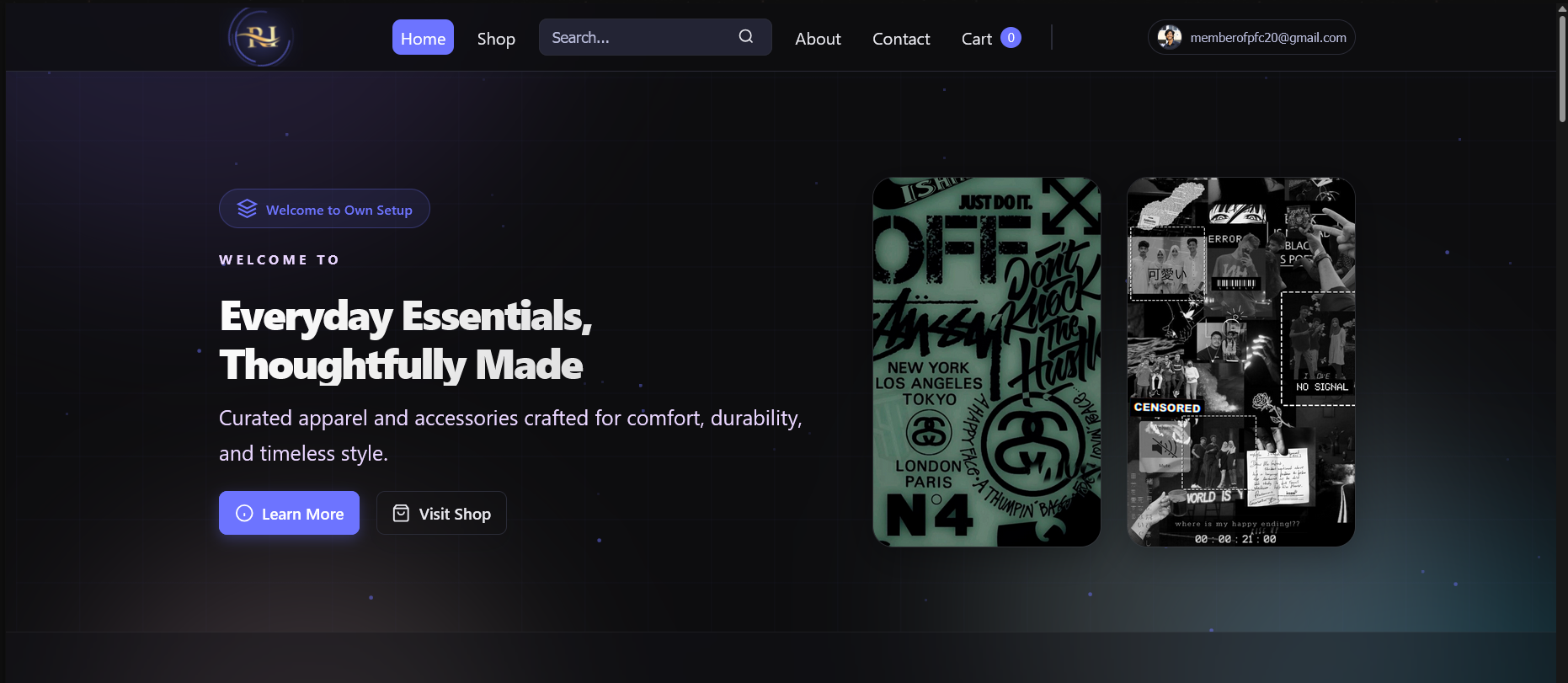Click the "Everyday Essentials, Thoughtfully Made" headline
The width and height of the screenshot is (1568, 683).
pos(406,340)
